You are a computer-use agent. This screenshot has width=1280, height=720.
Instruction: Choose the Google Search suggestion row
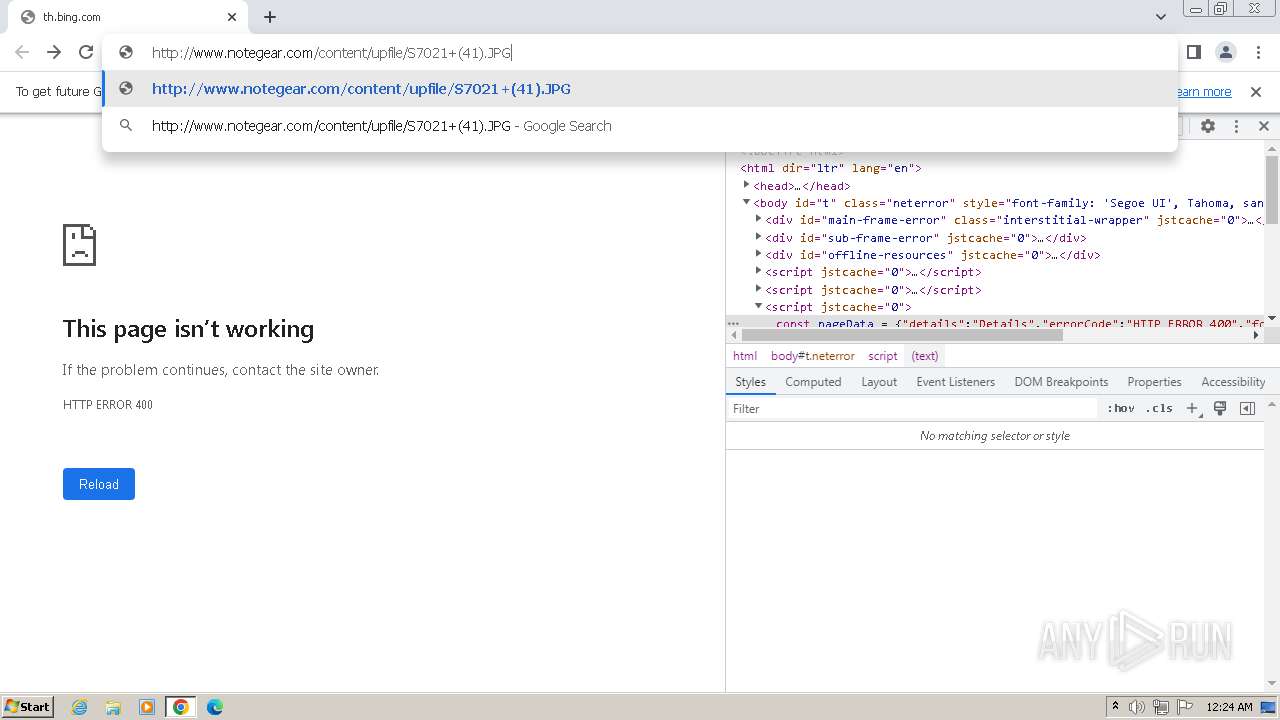point(640,126)
